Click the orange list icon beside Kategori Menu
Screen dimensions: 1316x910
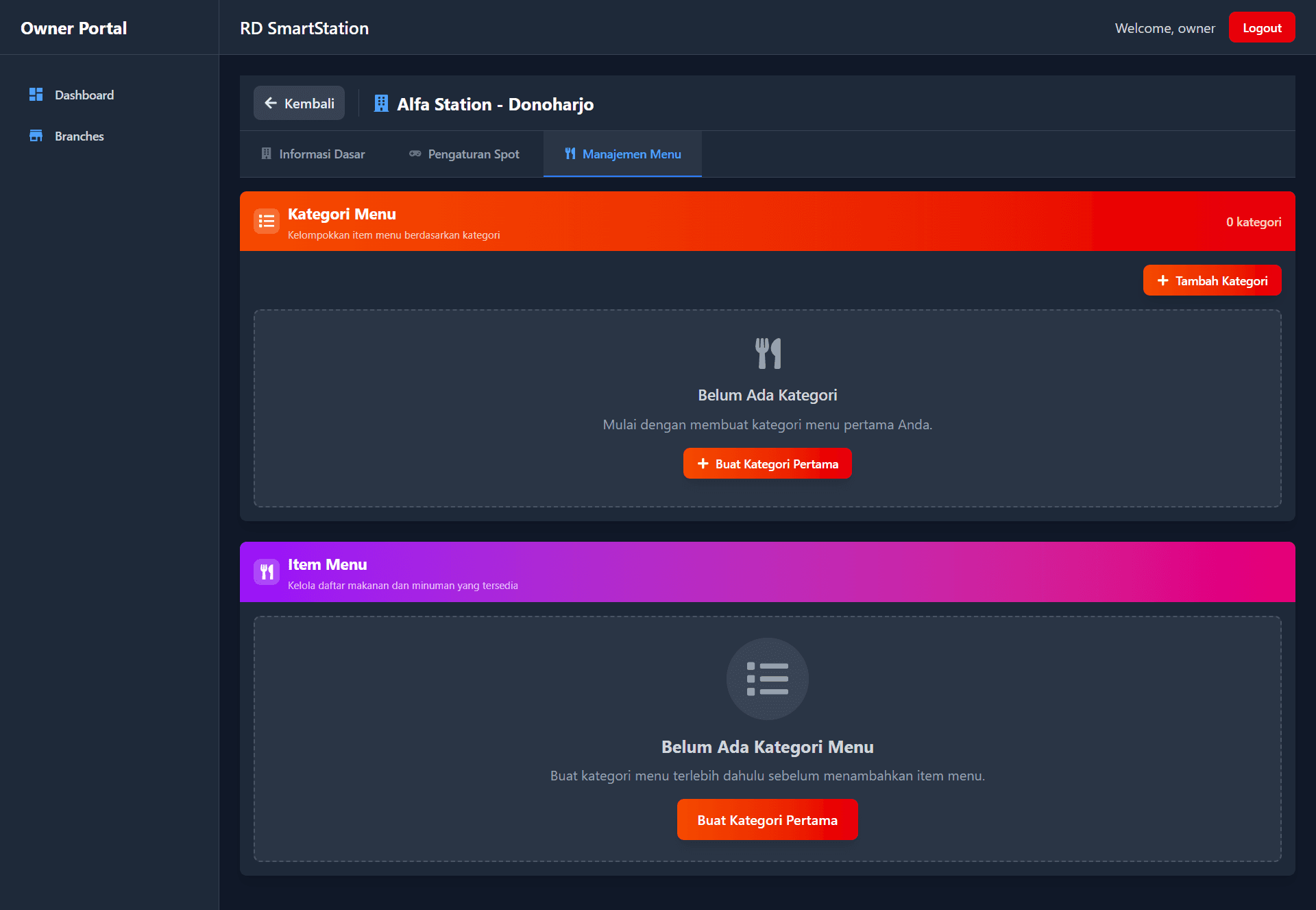267,221
